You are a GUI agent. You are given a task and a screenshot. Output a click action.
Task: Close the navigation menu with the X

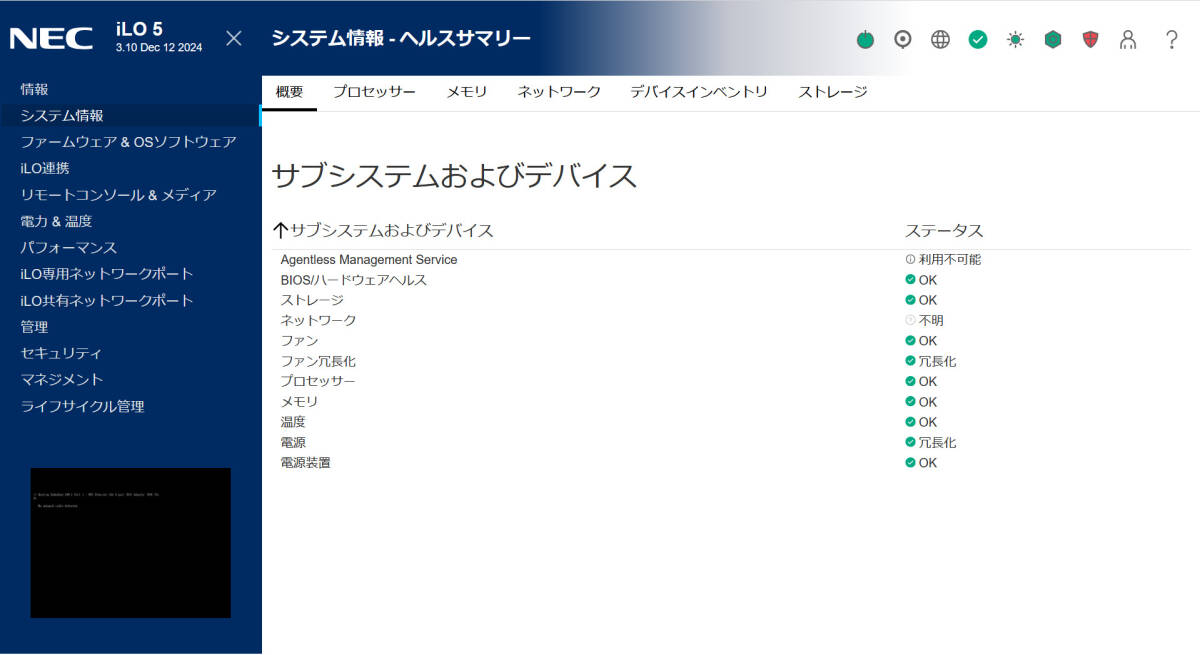point(233,39)
